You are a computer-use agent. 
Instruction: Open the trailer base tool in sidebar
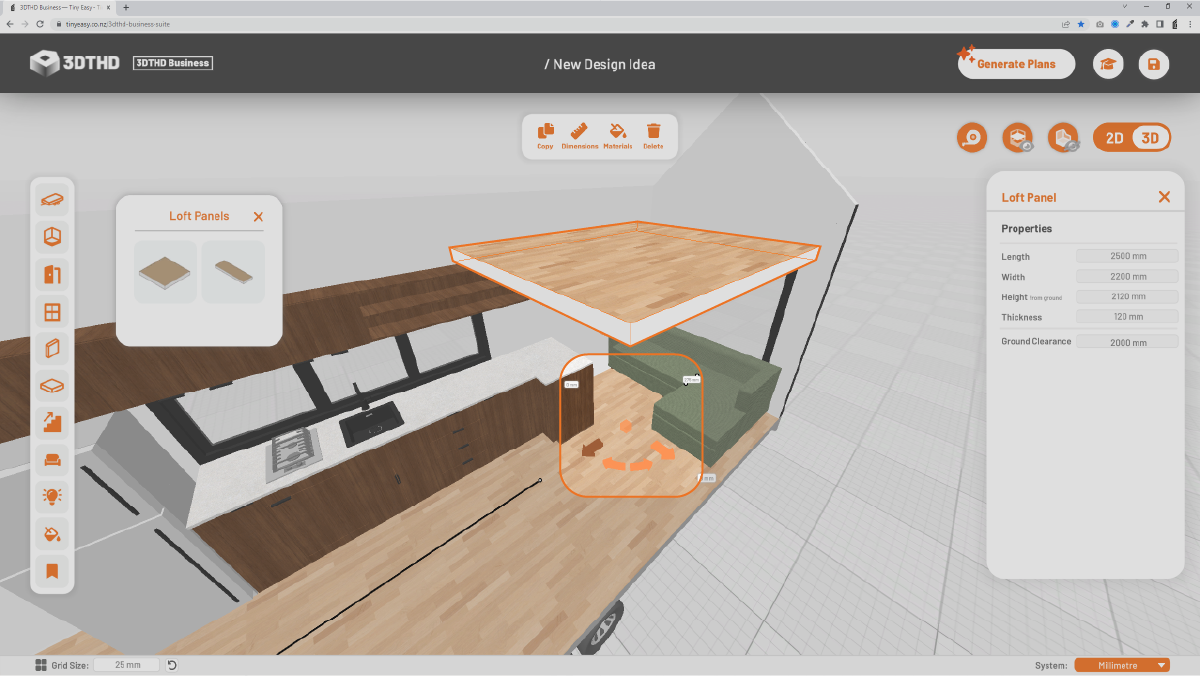(52, 200)
